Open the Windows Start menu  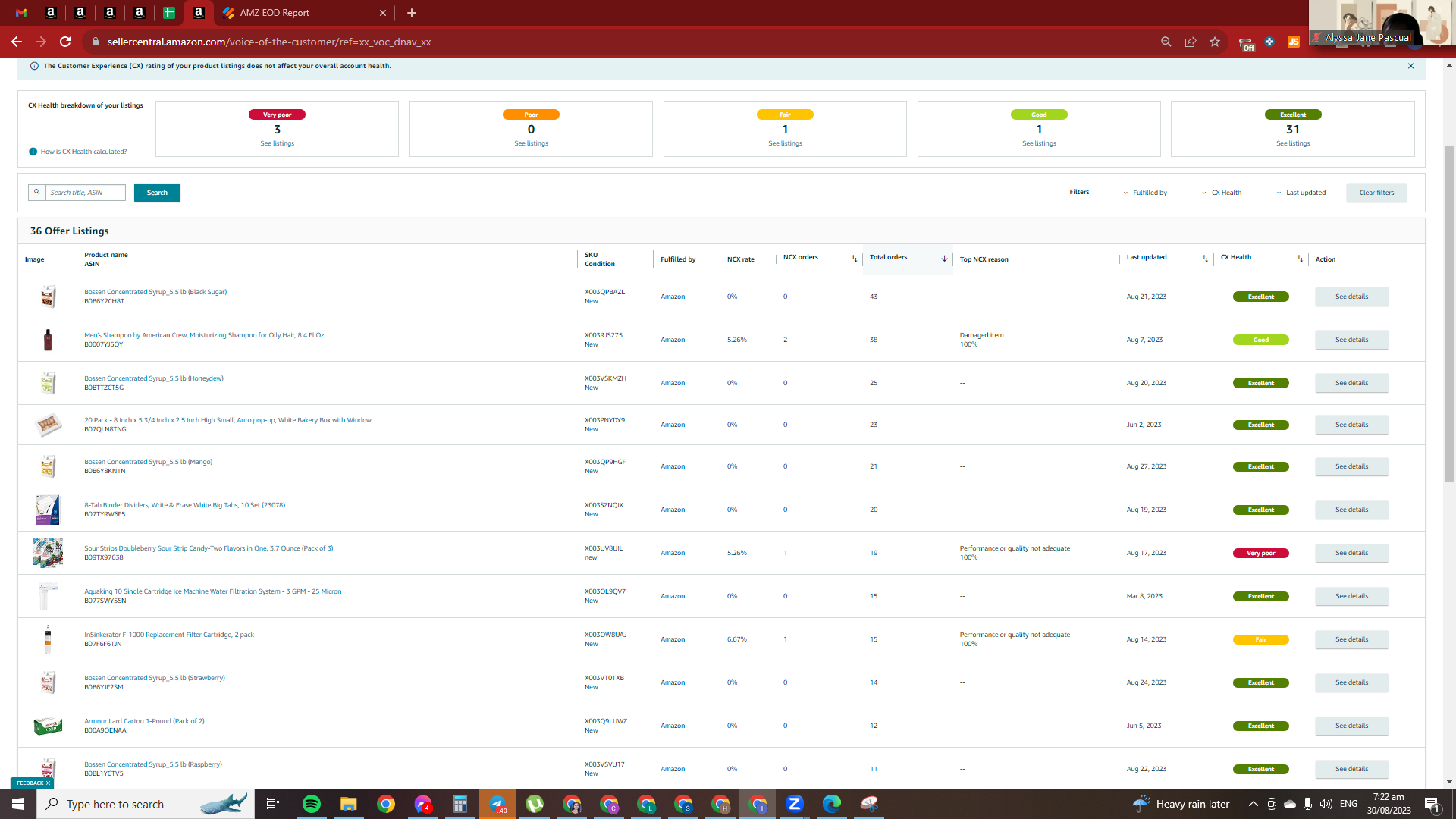coord(18,804)
